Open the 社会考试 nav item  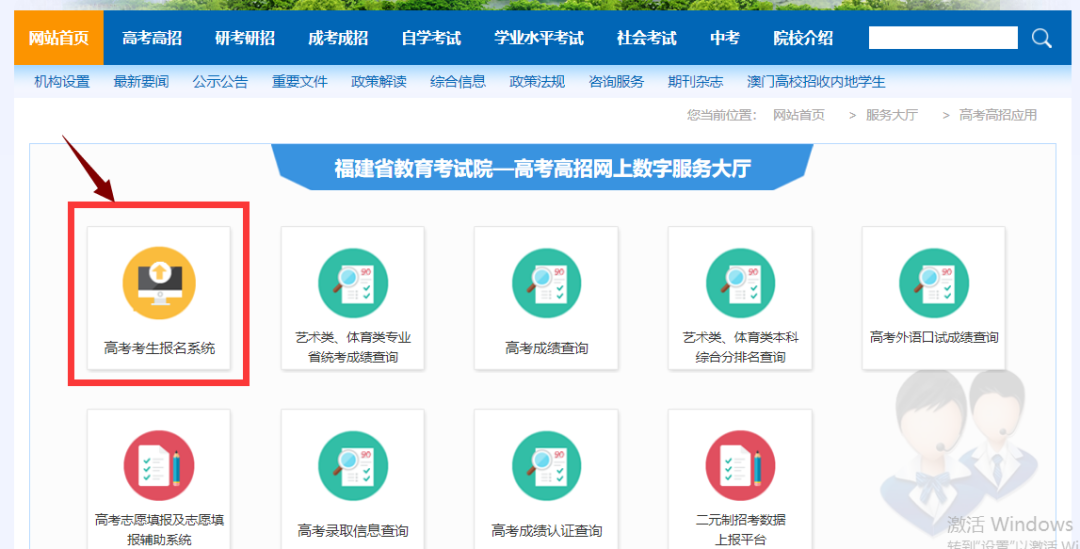click(x=647, y=38)
